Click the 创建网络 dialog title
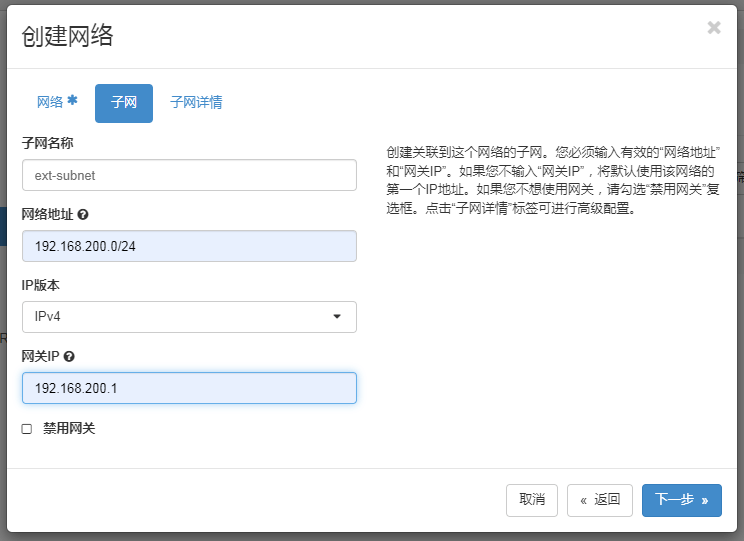This screenshot has width=744, height=541. tap(67, 36)
